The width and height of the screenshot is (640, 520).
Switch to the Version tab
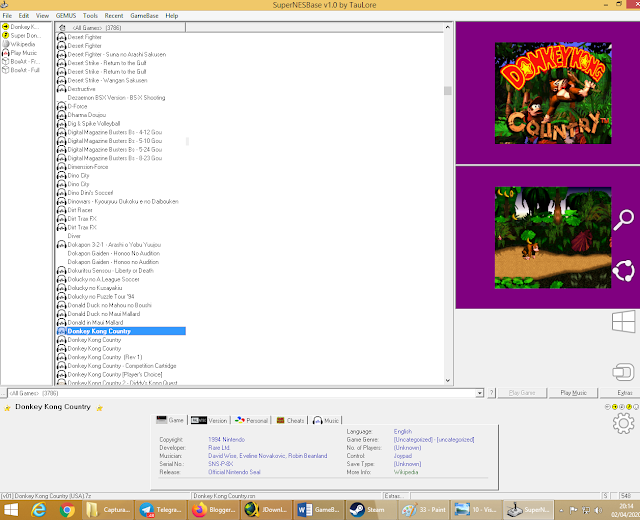tap(209, 420)
